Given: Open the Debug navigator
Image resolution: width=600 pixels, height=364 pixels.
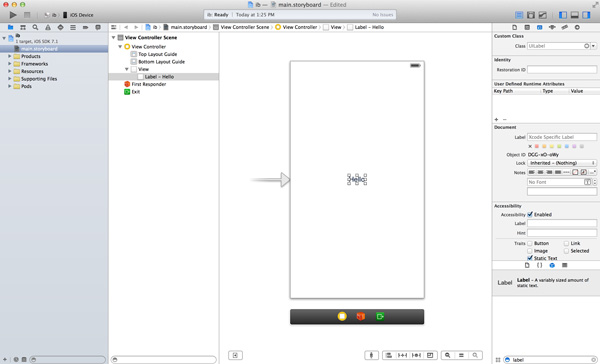Looking at the screenshot, I should [x=73, y=27].
